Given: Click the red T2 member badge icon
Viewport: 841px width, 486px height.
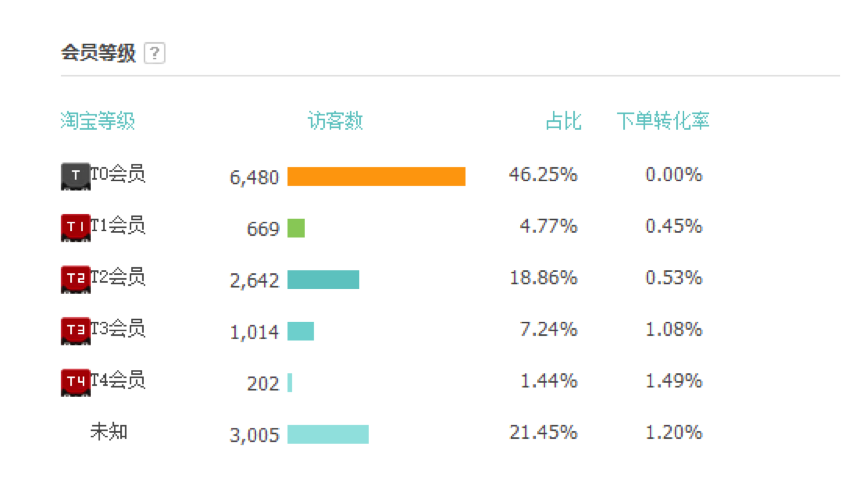Looking at the screenshot, I should [76, 279].
